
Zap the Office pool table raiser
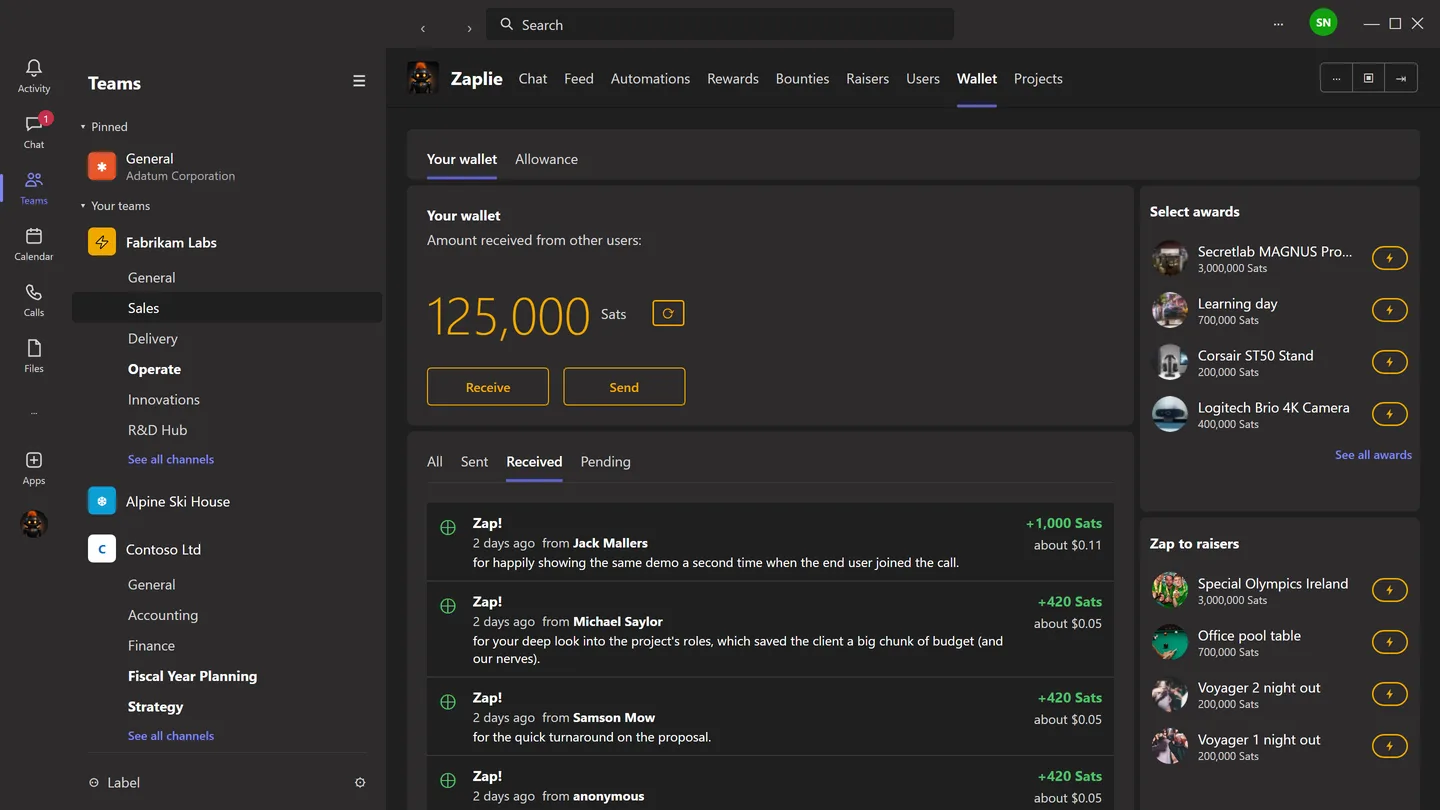pos(1389,642)
